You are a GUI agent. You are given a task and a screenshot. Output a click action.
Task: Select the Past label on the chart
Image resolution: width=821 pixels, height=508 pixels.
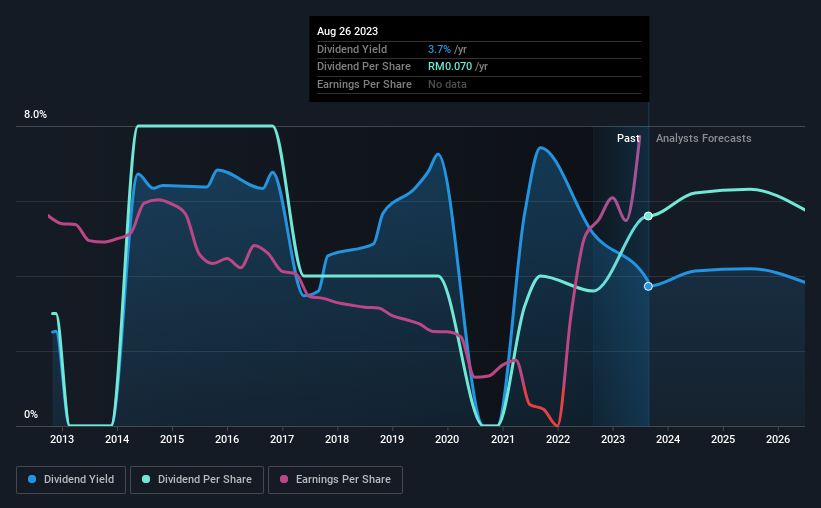[x=628, y=138]
